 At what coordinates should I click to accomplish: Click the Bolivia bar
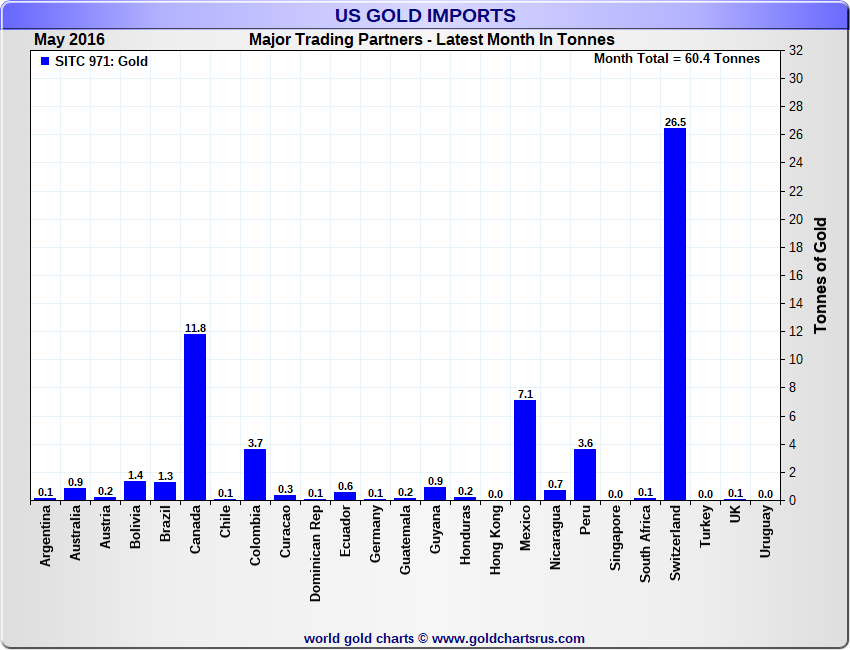pyautogui.click(x=135, y=490)
